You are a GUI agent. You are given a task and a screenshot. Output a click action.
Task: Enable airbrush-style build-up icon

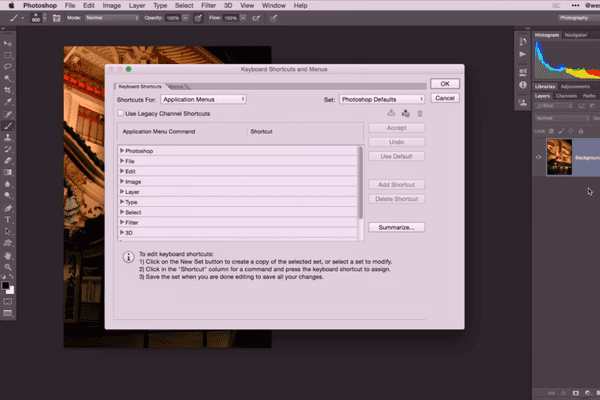256,18
